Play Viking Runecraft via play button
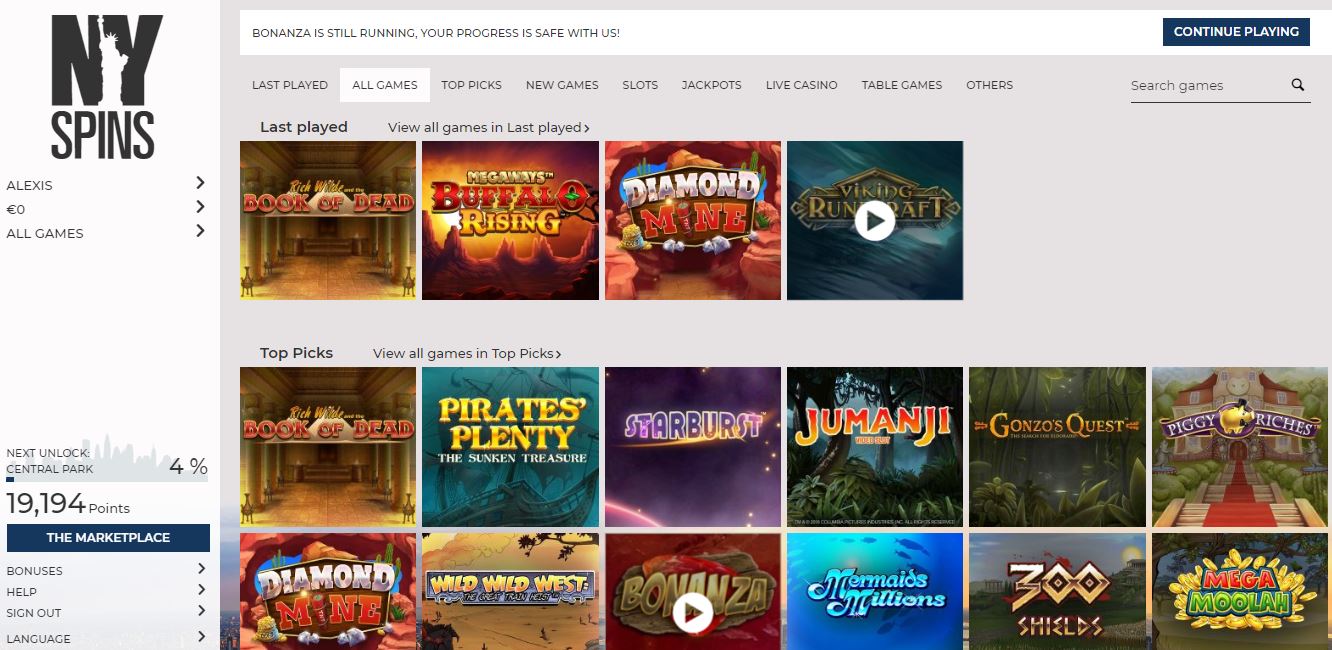The width and height of the screenshot is (1332, 650). coord(875,221)
